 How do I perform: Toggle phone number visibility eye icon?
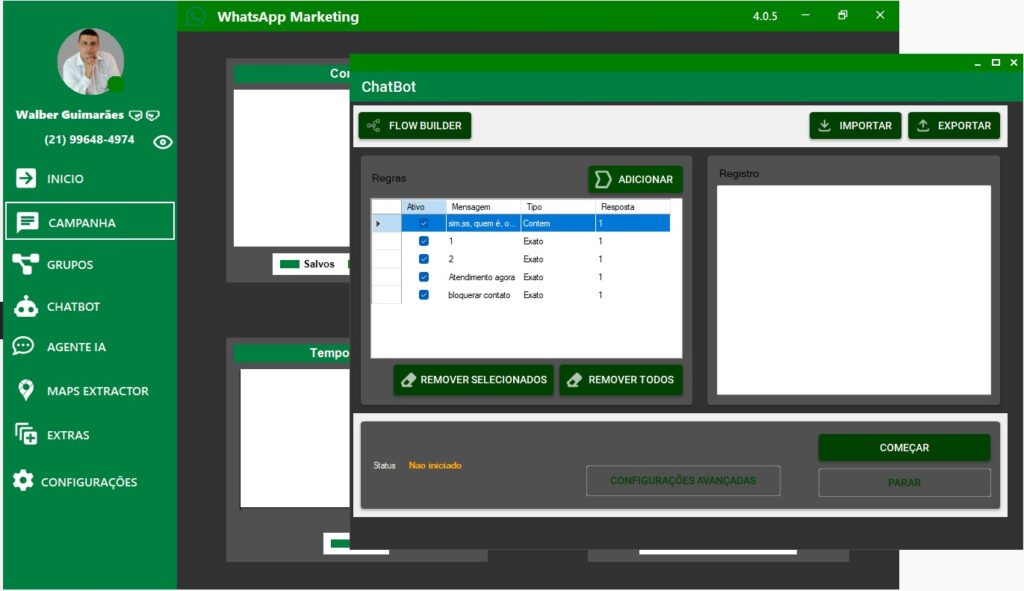coord(163,142)
